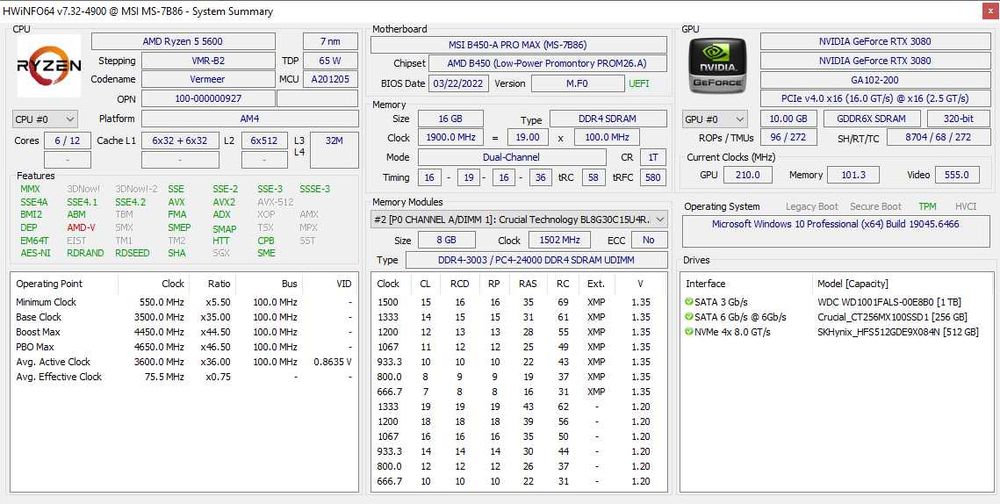Click the AM4 platform field

coord(250,119)
